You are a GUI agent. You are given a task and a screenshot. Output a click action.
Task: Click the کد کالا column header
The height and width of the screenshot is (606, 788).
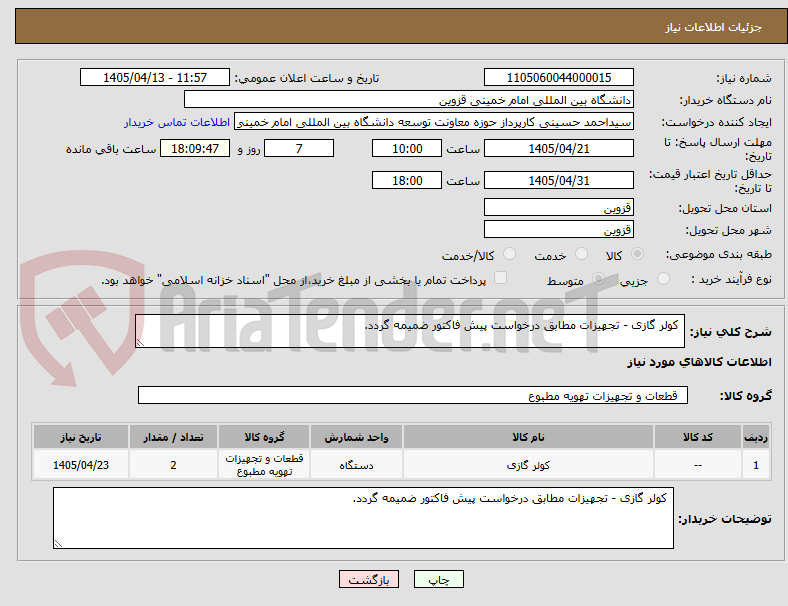698,437
